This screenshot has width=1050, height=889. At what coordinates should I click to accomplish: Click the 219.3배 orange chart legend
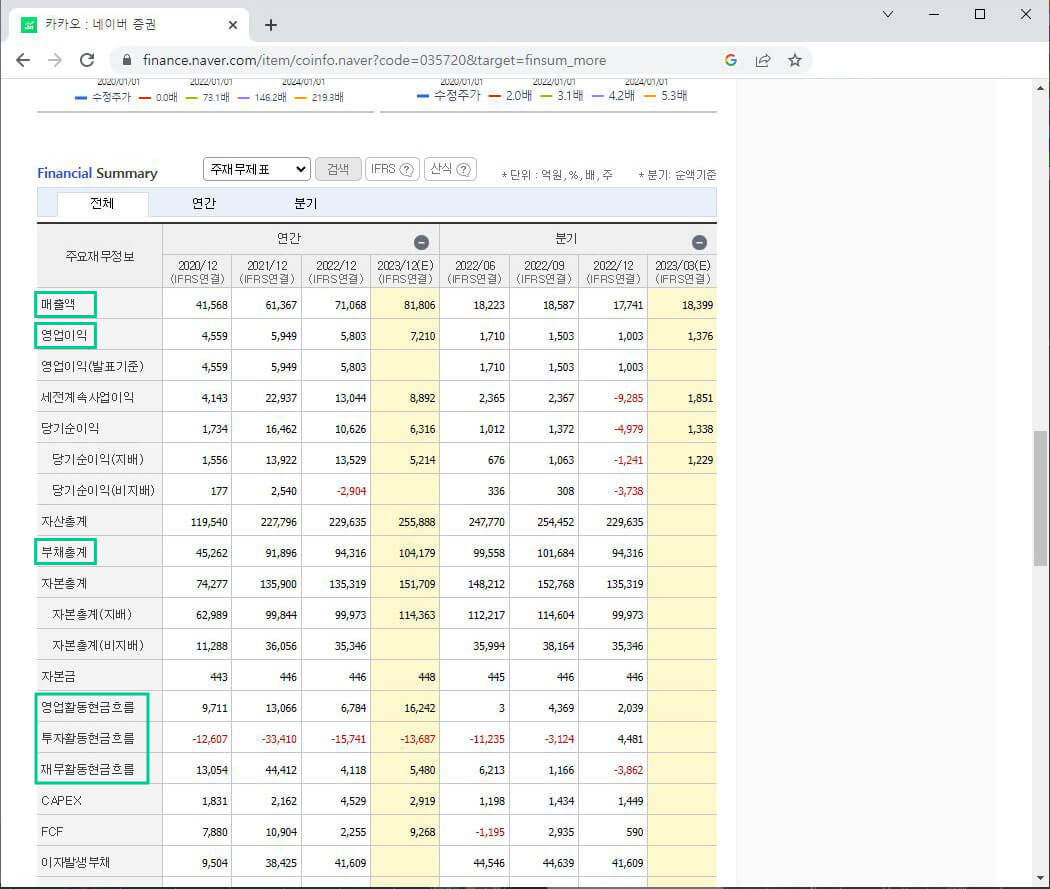pos(319,97)
